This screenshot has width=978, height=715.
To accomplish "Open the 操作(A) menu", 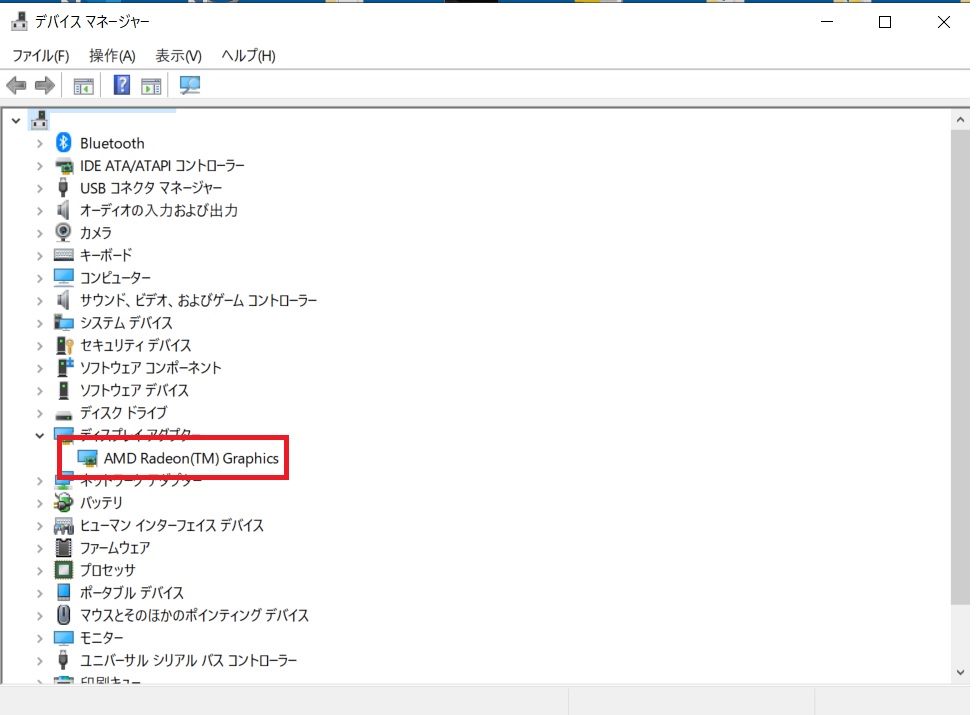I will (112, 56).
